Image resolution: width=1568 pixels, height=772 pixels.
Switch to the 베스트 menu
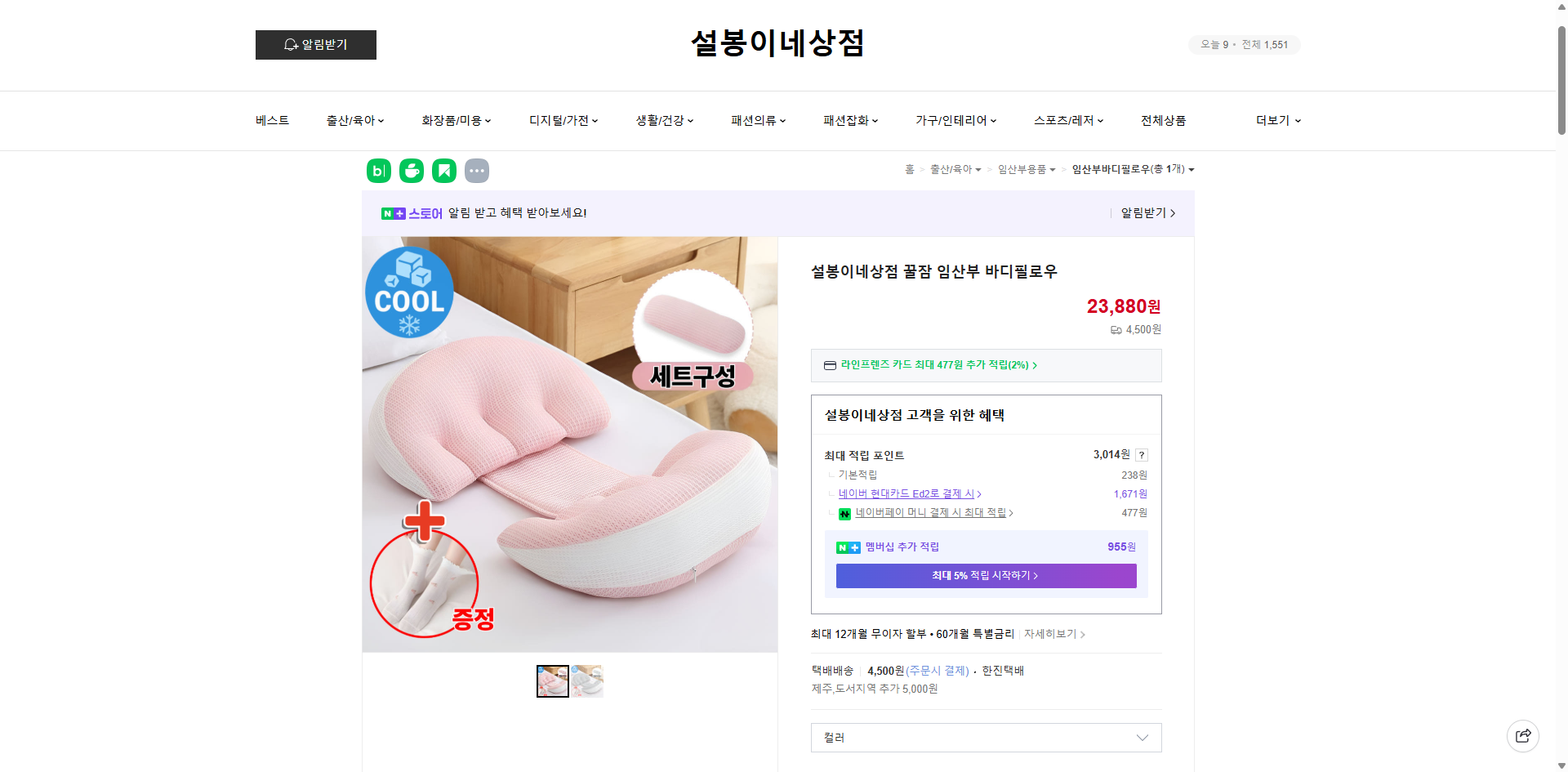pos(271,120)
